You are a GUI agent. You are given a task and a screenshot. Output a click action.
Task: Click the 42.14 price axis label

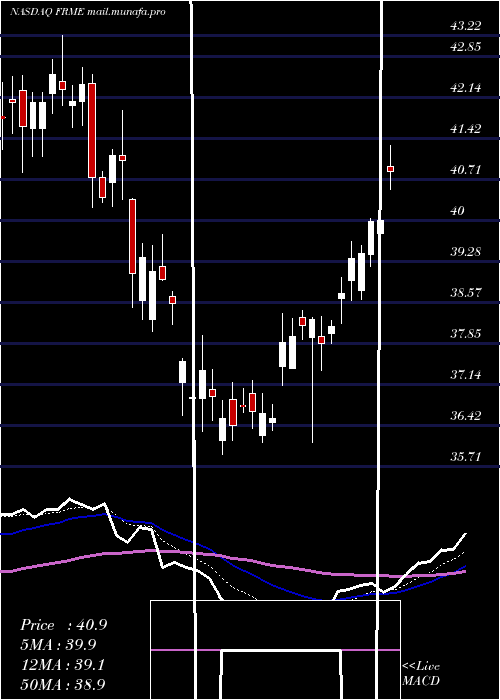coord(466,88)
